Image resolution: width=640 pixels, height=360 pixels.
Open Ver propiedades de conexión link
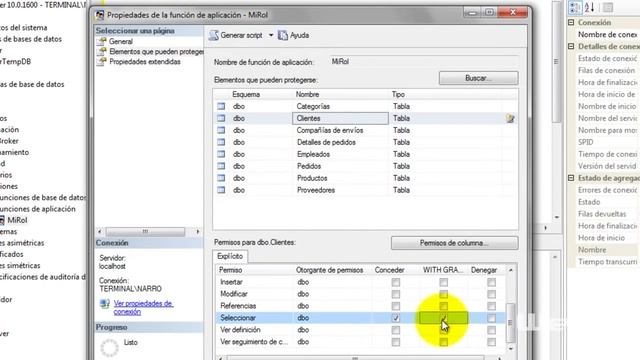(x=143, y=307)
